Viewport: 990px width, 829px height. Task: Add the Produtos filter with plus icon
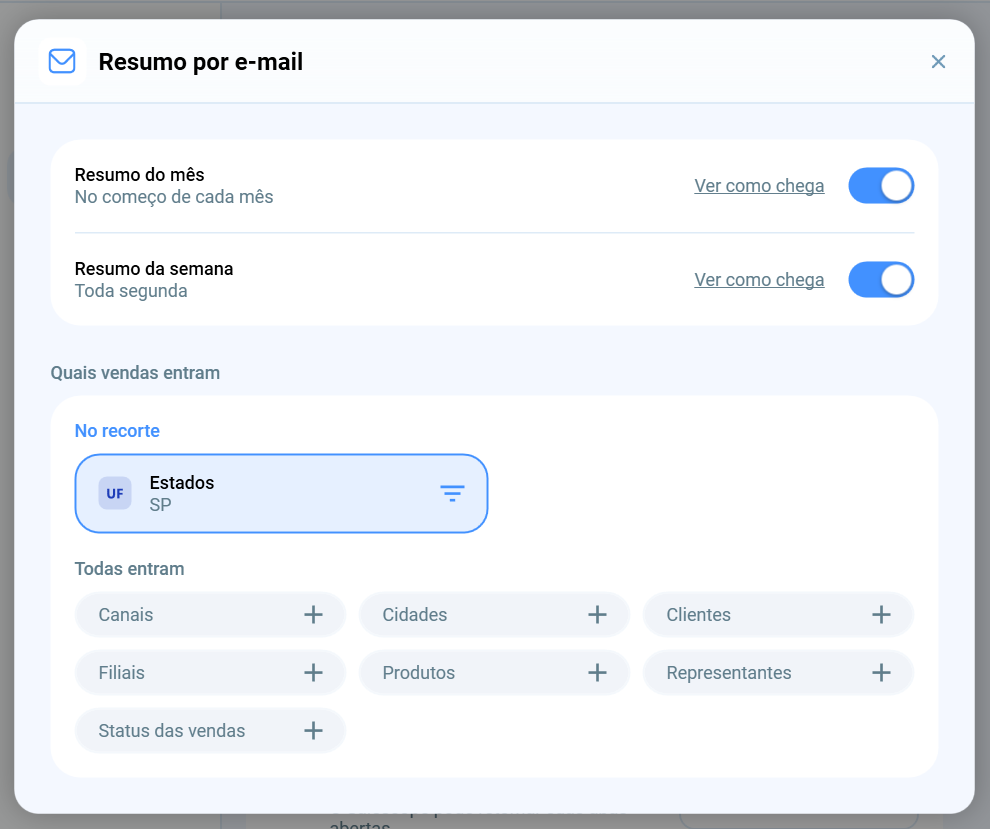(x=597, y=672)
